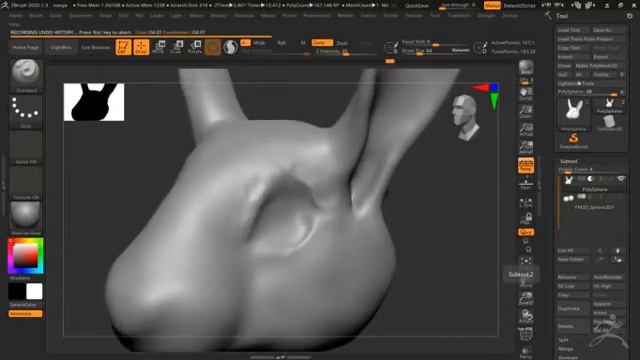Toggle PolySphere subtool eye visibility

click(x=621, y=179)
